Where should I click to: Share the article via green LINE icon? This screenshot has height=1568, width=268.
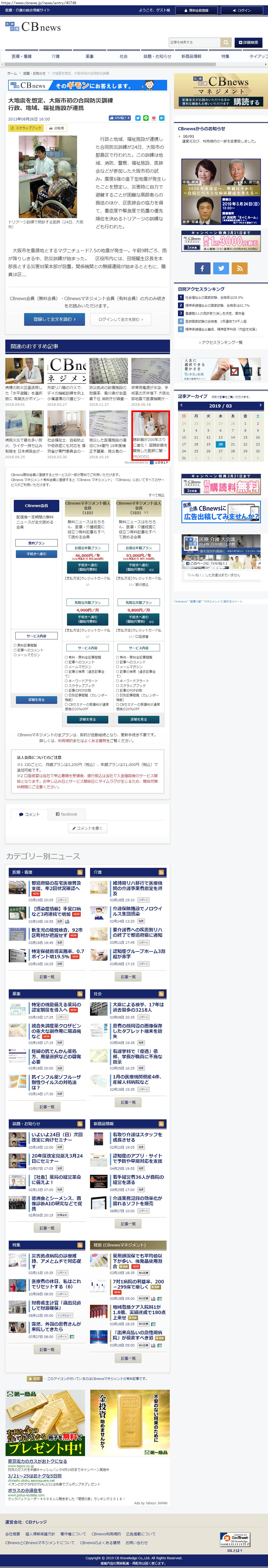tap(146, 118)
